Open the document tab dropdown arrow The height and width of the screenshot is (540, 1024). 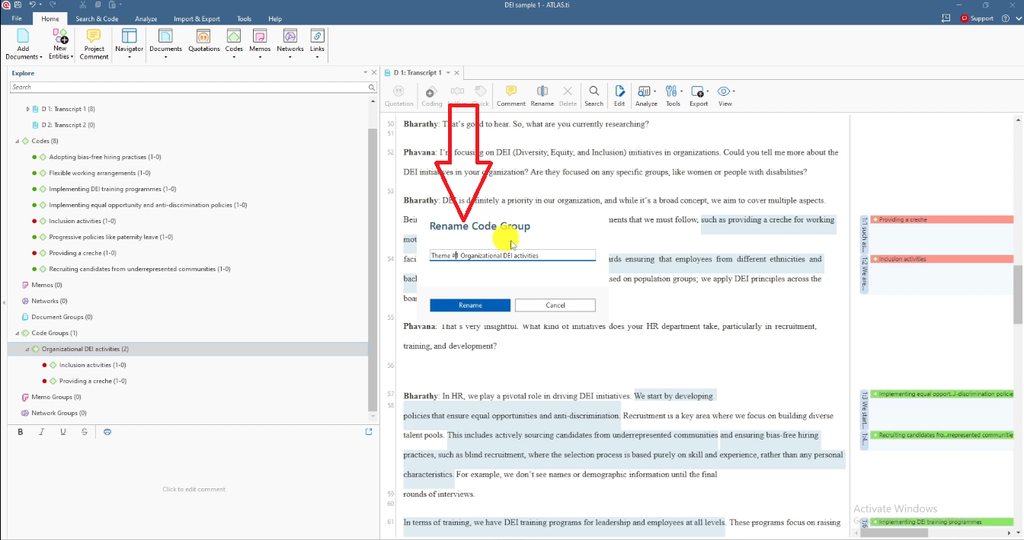click(x=448, y=72)
